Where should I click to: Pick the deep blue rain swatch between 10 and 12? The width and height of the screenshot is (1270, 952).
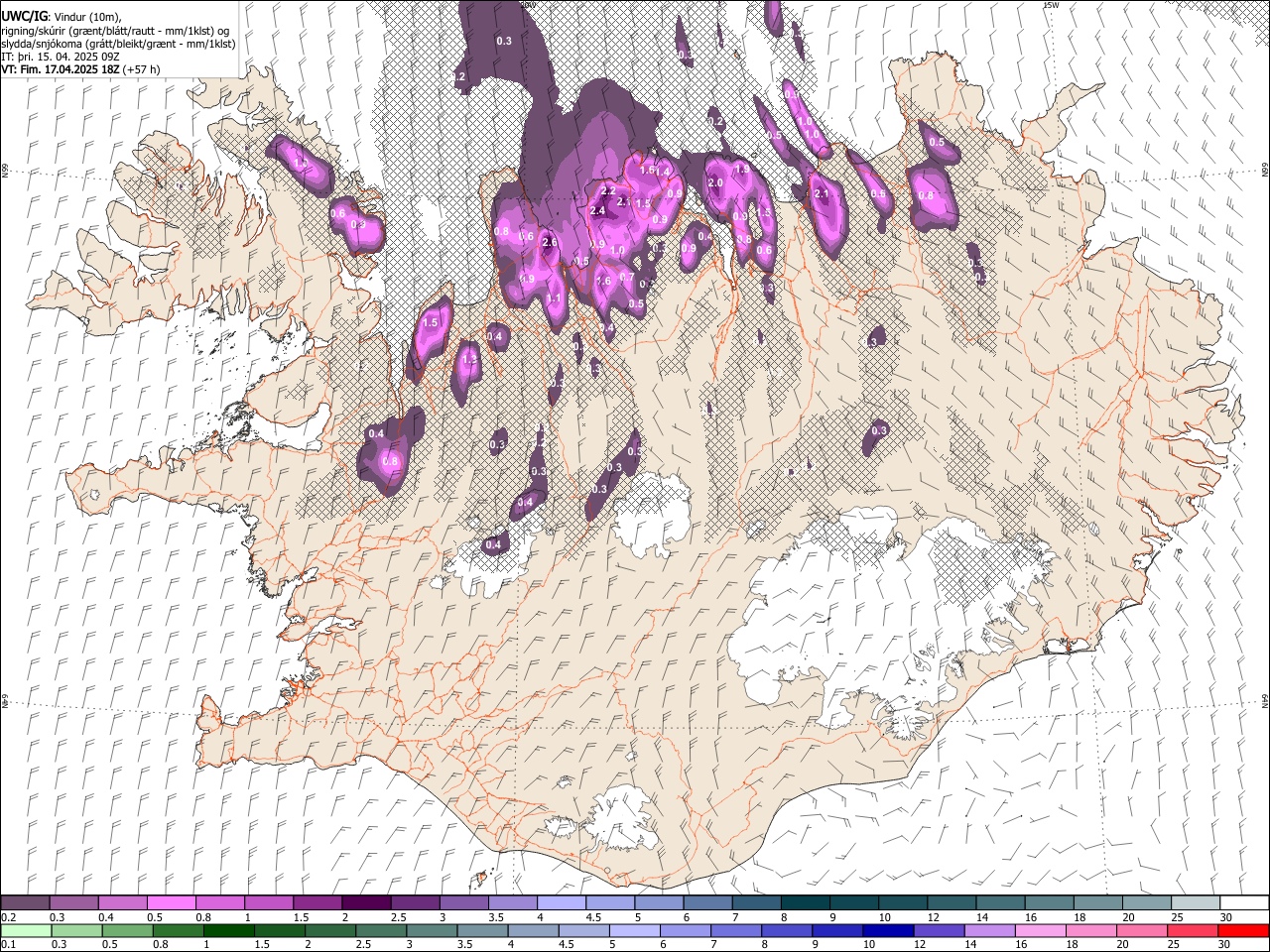tap(888, 930)
